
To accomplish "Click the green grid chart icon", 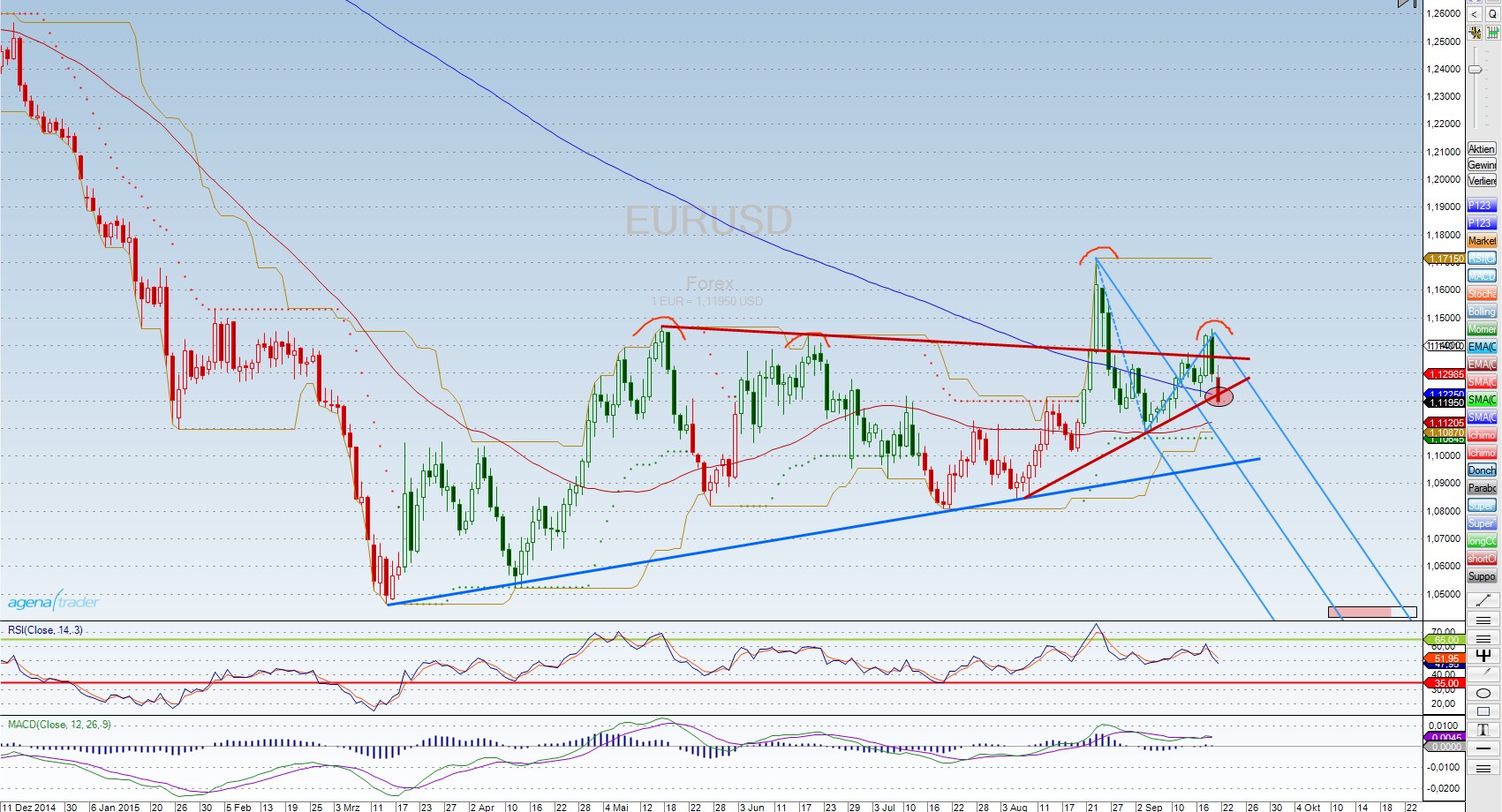I will pyautogui.click(x=1492, y=34).
